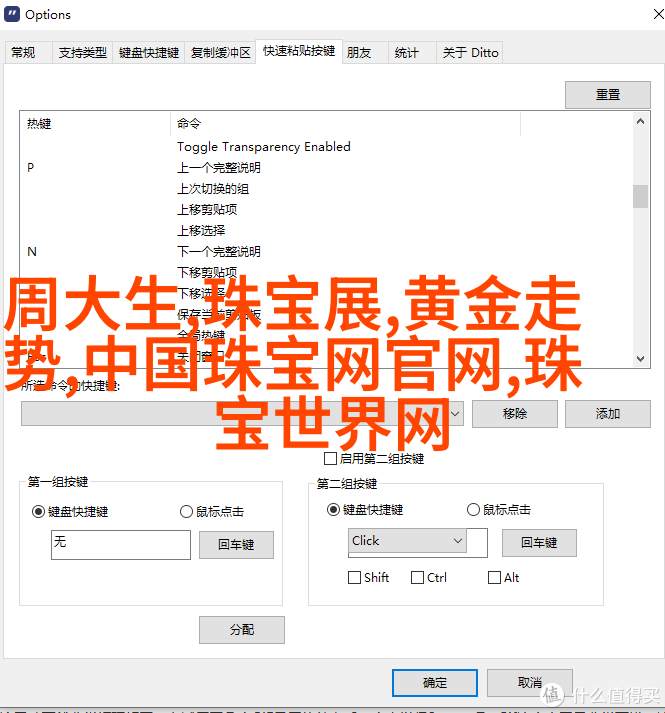Open the Click dropdown in 第二组按键
Image resolution: width=665 pixels, height=713 pixels.
pyautogui.click(x=407, y=541)
